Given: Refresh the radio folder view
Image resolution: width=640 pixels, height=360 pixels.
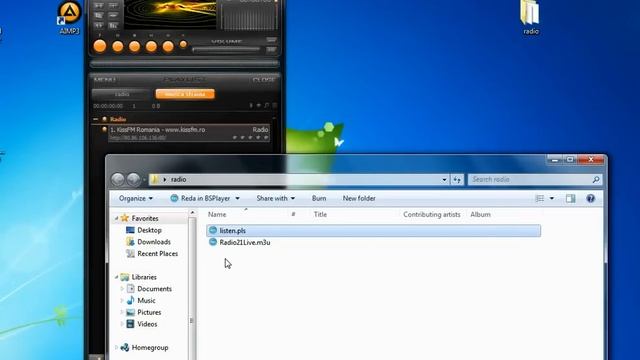Looking at the screenshot, I should click(457, 180).
